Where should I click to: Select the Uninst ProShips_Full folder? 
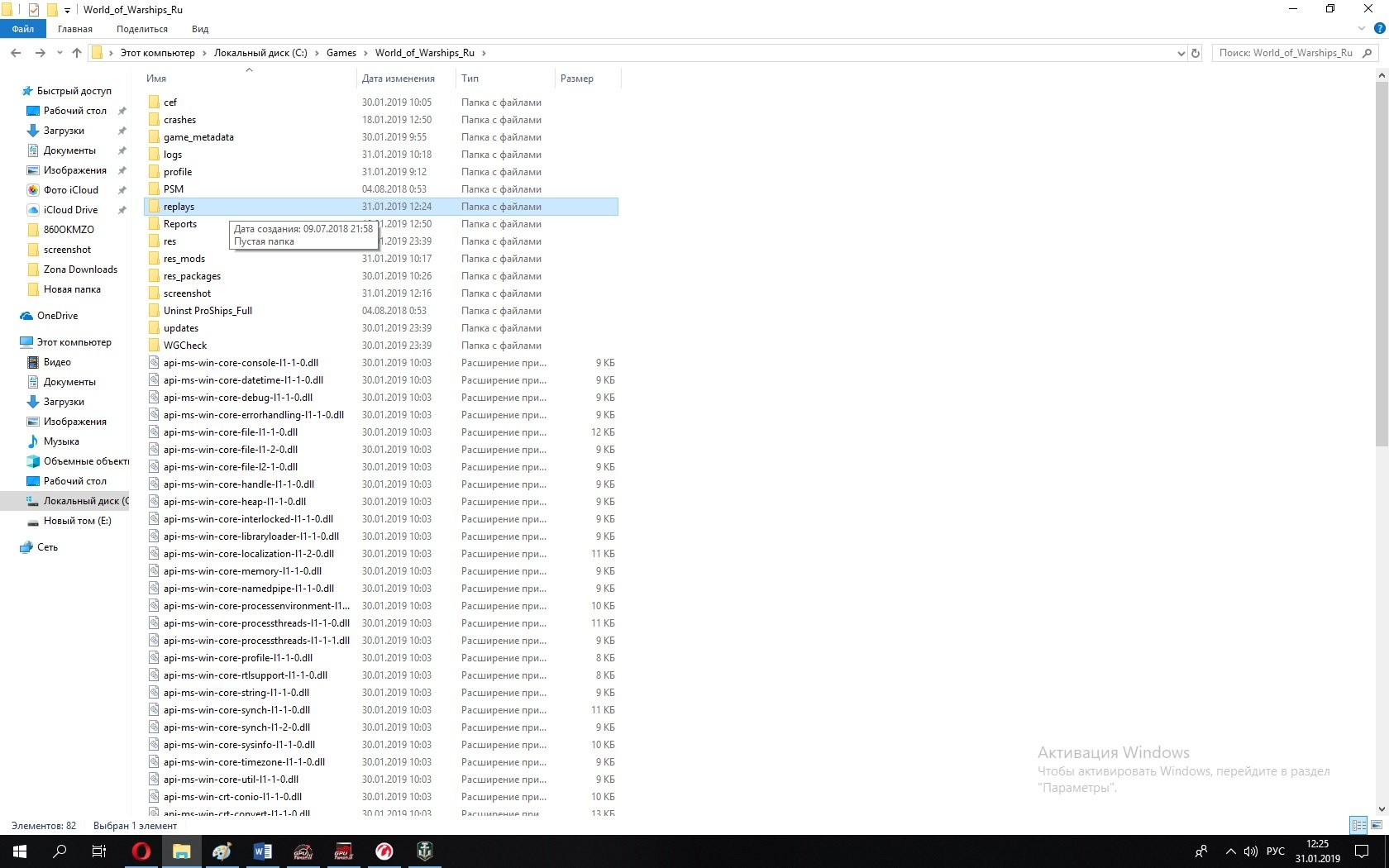[208, 311]
